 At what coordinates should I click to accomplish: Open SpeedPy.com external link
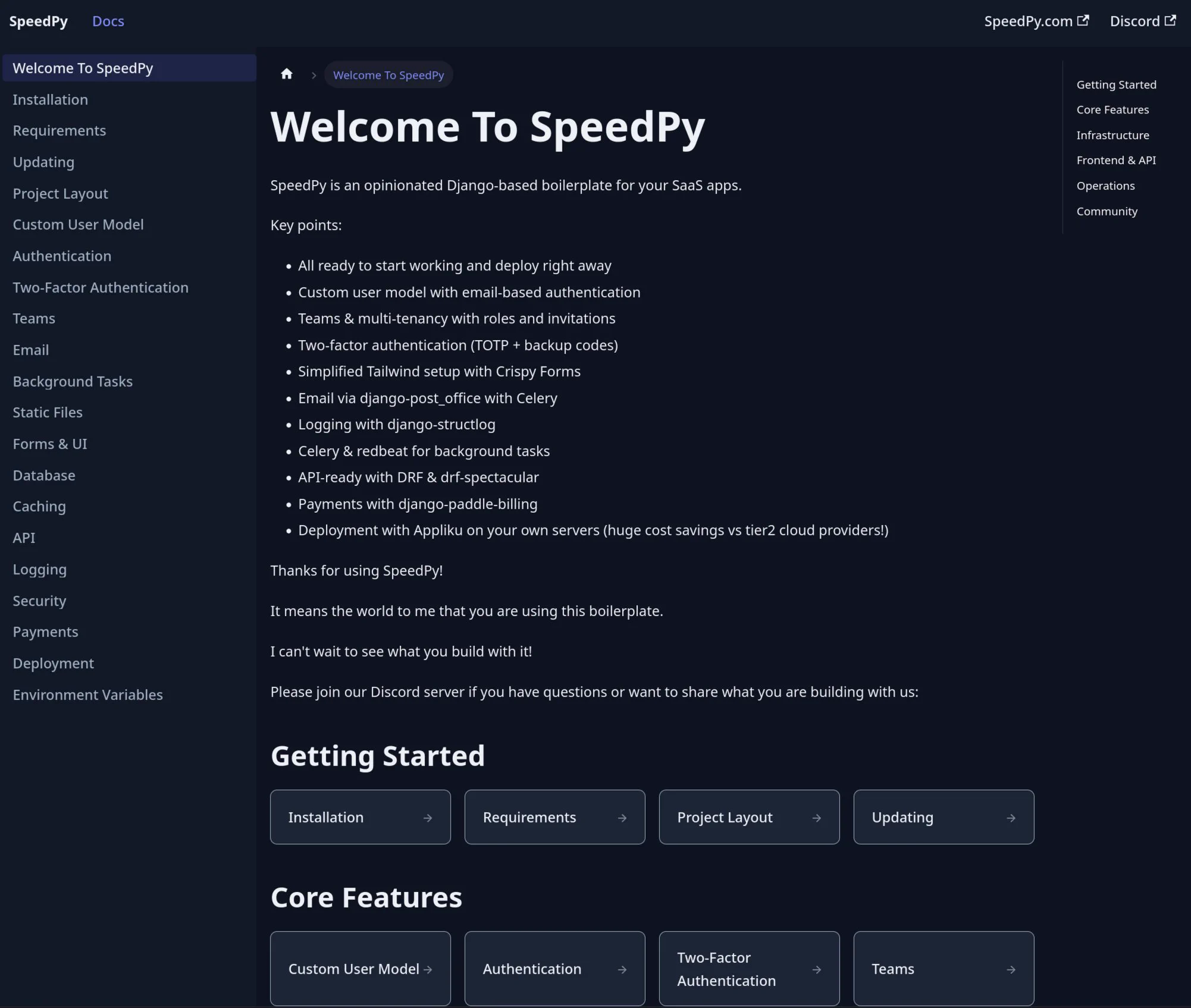point(1036,21)
